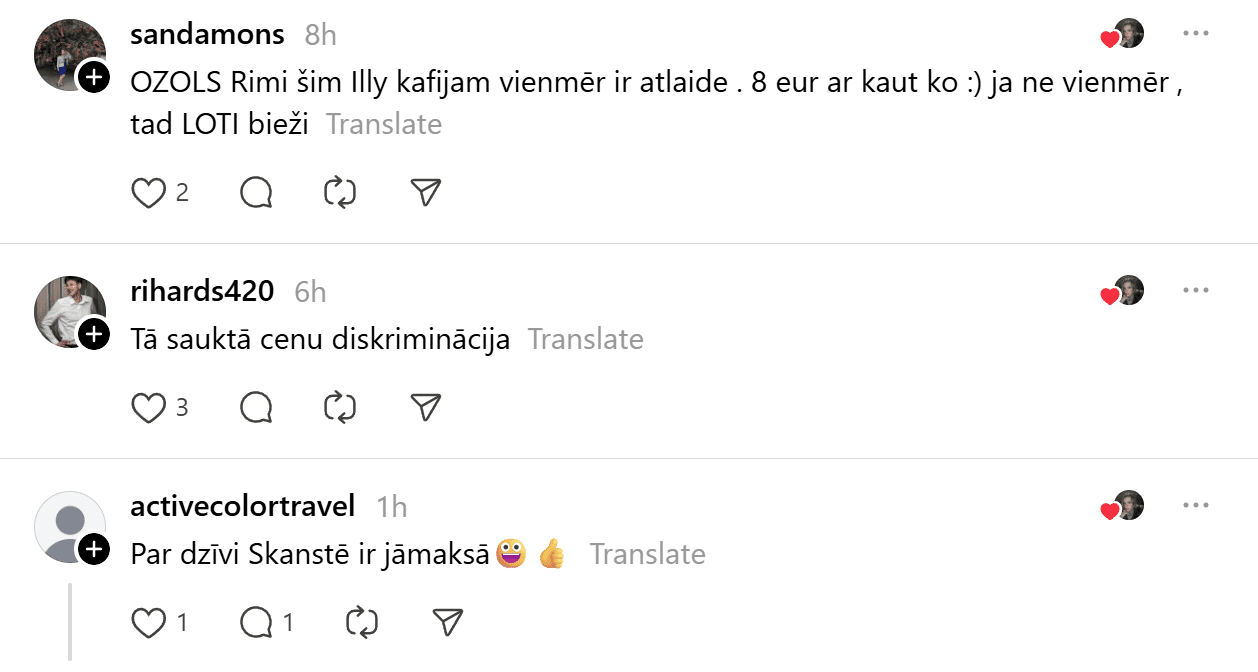Open more options for activecolortravel comment
The image size is (1258, 672).
1196,505
